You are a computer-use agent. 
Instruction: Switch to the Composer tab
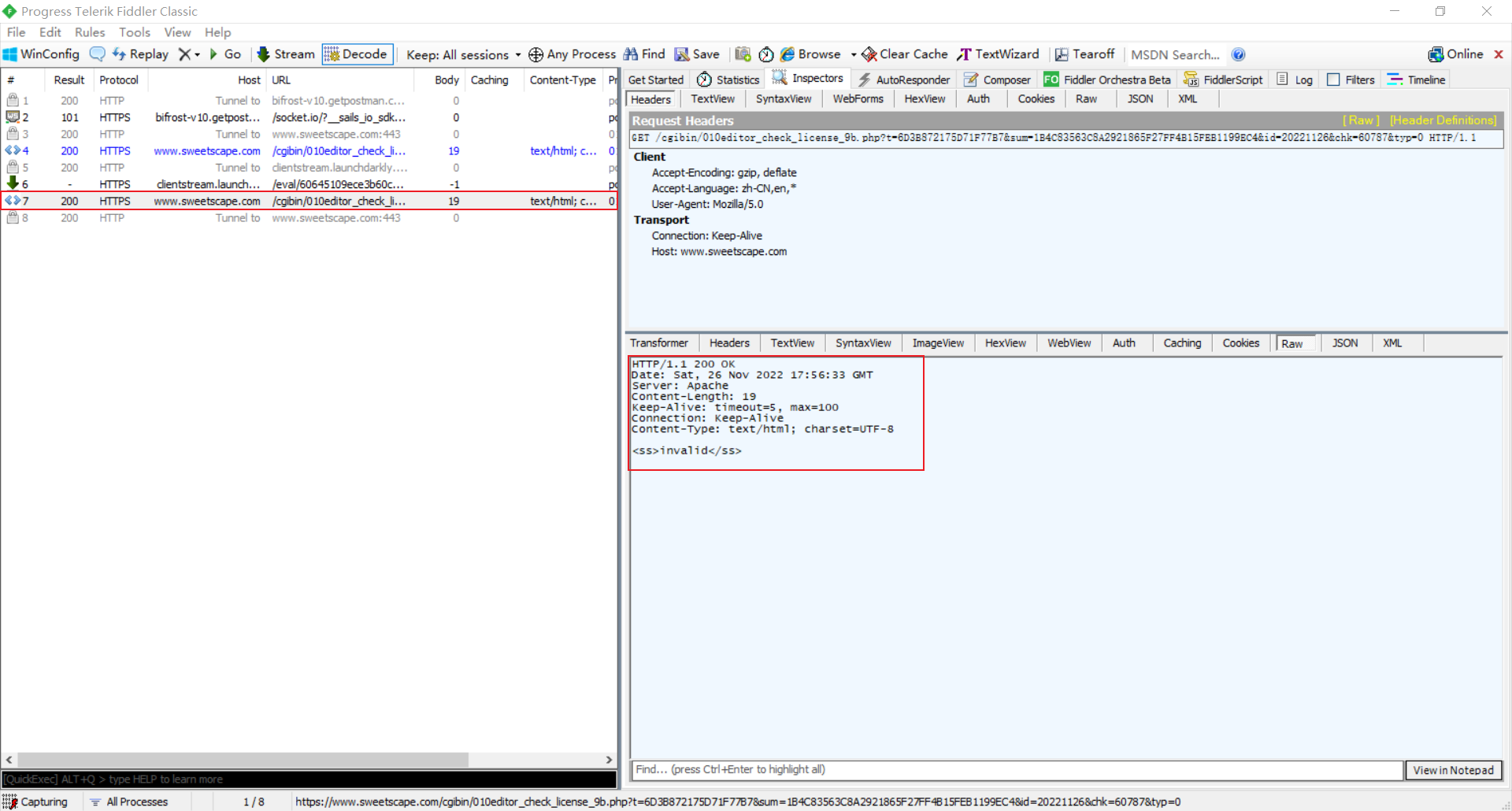[x=998, y=80]
